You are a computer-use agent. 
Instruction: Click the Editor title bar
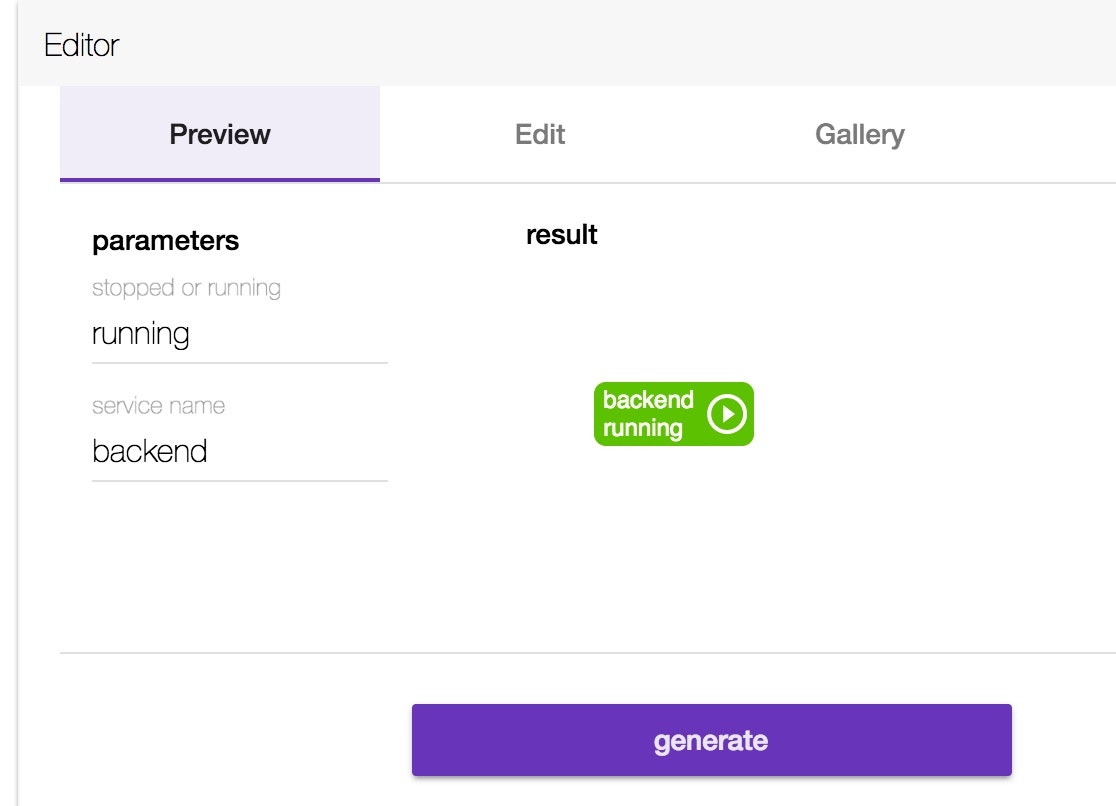(x=80, y=45)
